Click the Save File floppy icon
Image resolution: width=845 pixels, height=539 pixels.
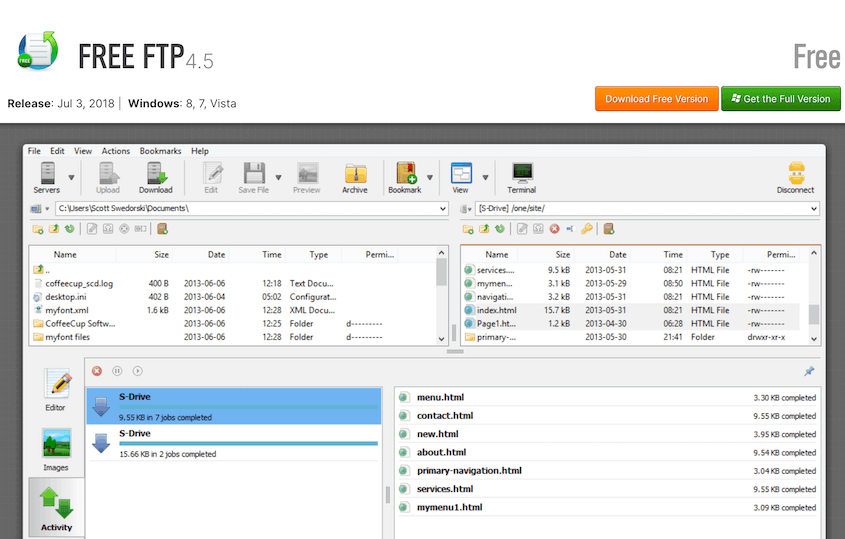pyautogui.click(x=254, y=178)
